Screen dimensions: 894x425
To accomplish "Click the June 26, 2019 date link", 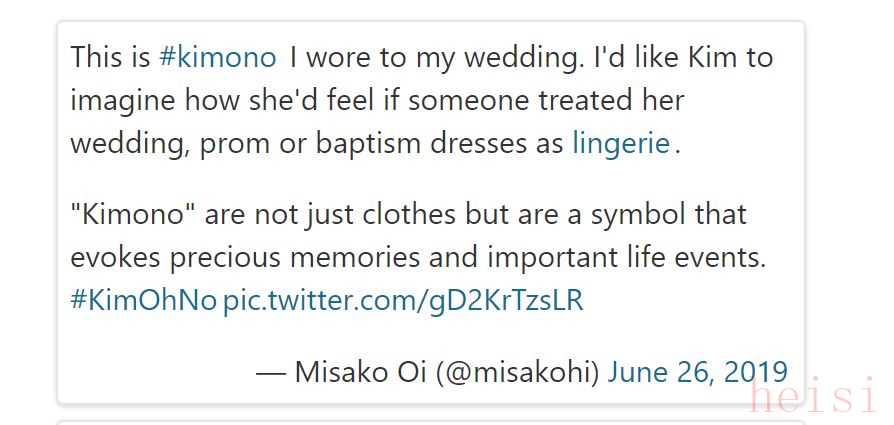I will tap(697, 372).
